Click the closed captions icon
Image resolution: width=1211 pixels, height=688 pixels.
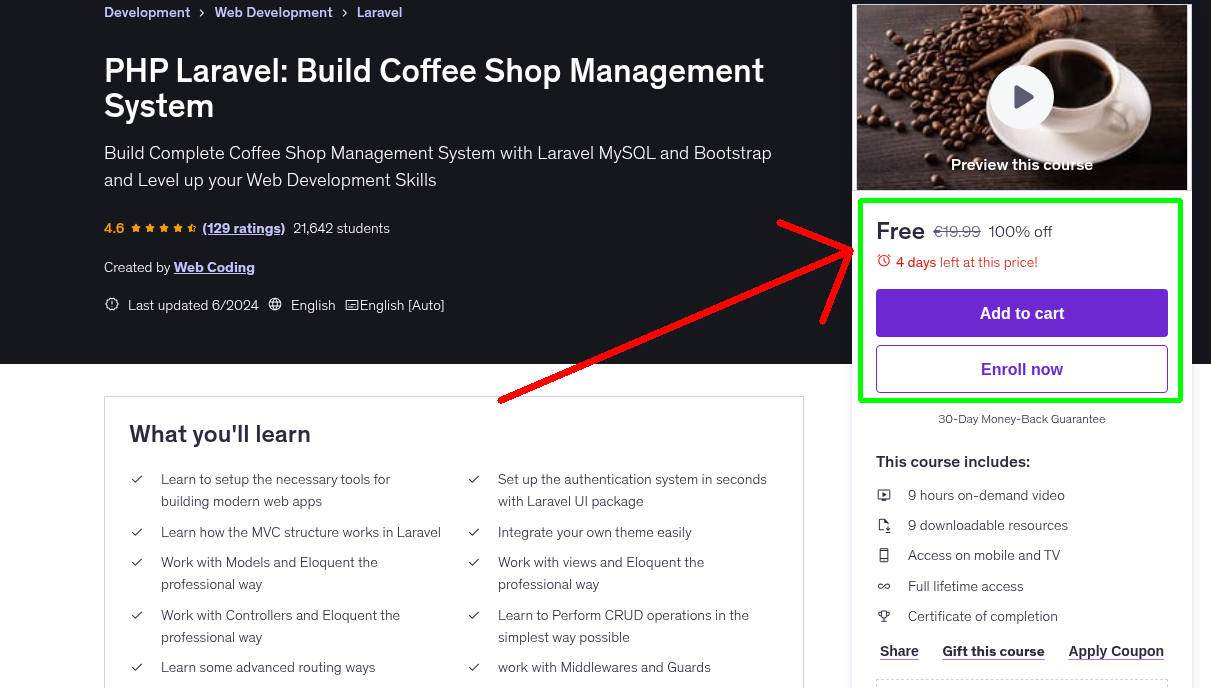352,305
